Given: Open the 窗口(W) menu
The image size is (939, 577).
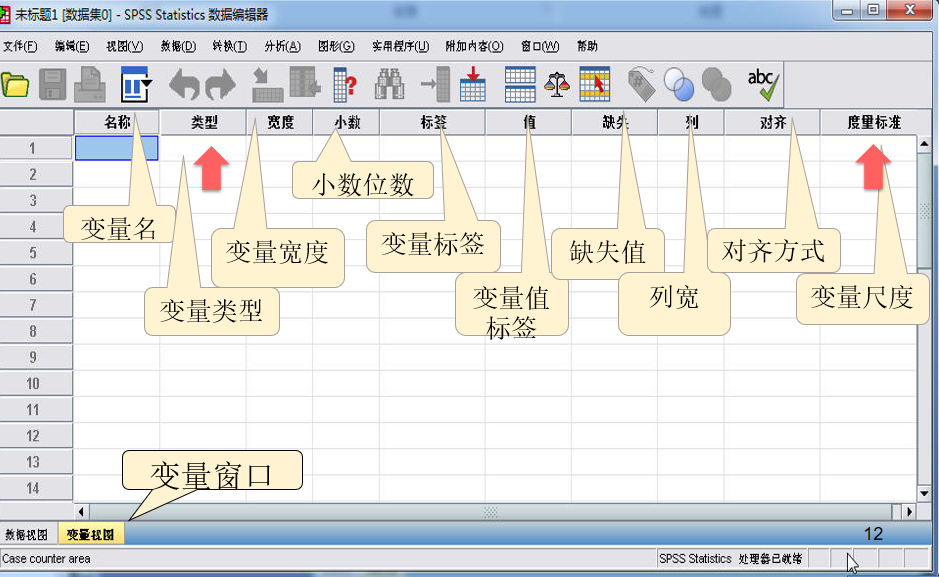Looking at the screenshot, I should tap(540, 46).
